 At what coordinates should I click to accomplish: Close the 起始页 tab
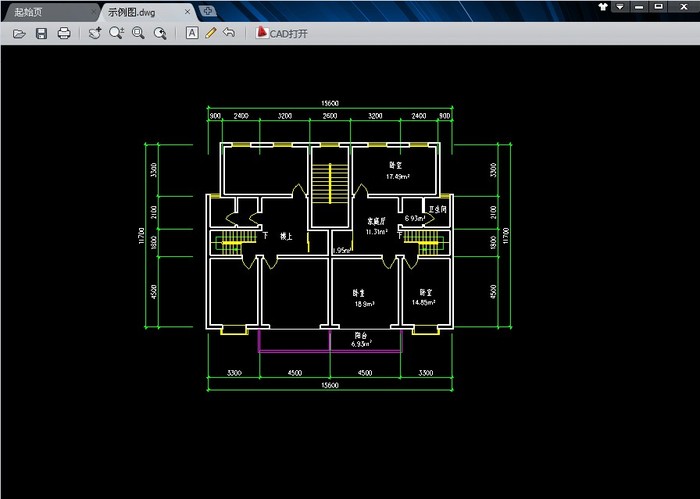point(91,11)
